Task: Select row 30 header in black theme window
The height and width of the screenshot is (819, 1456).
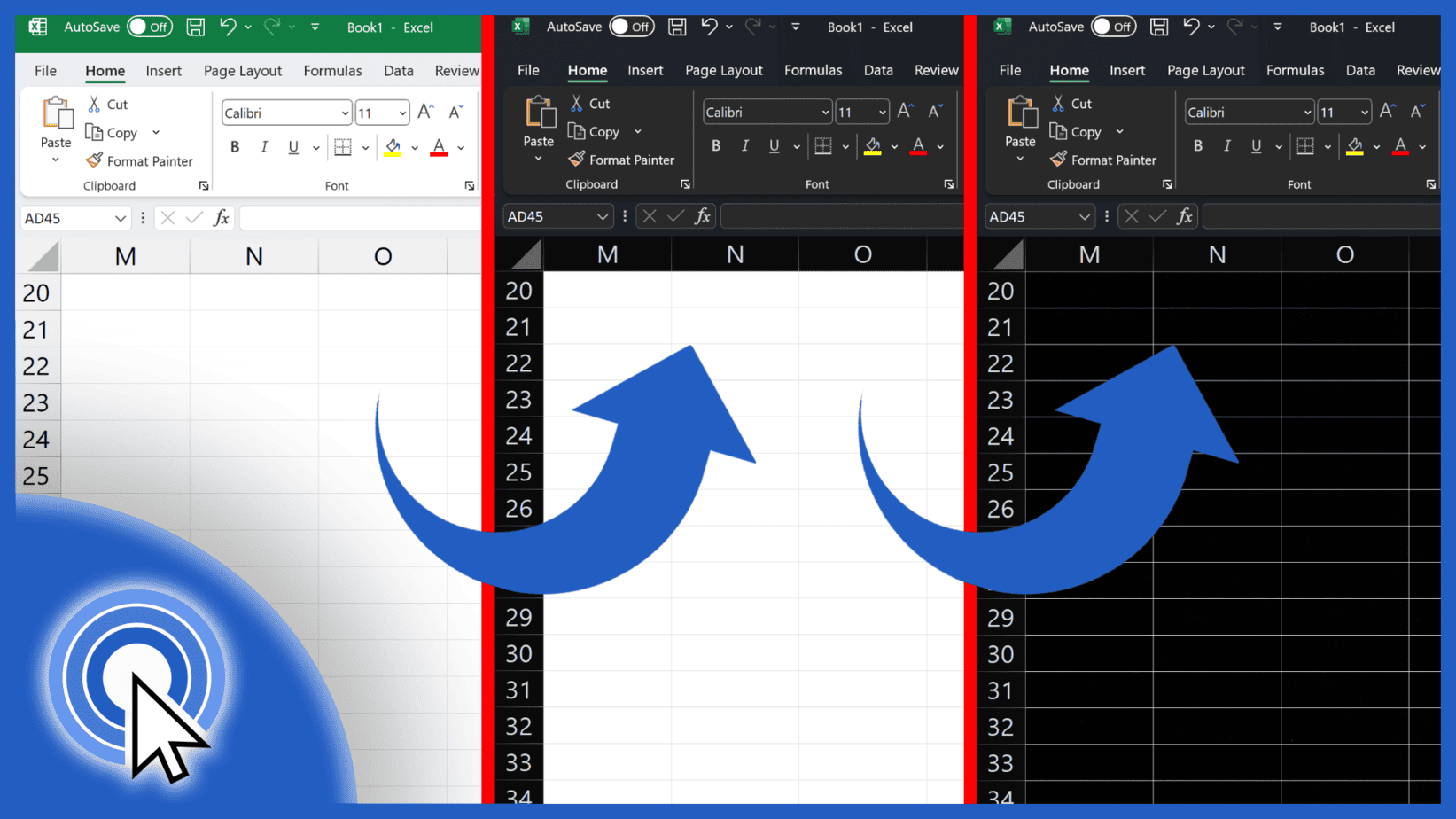Action: [x=1001, y=654]
